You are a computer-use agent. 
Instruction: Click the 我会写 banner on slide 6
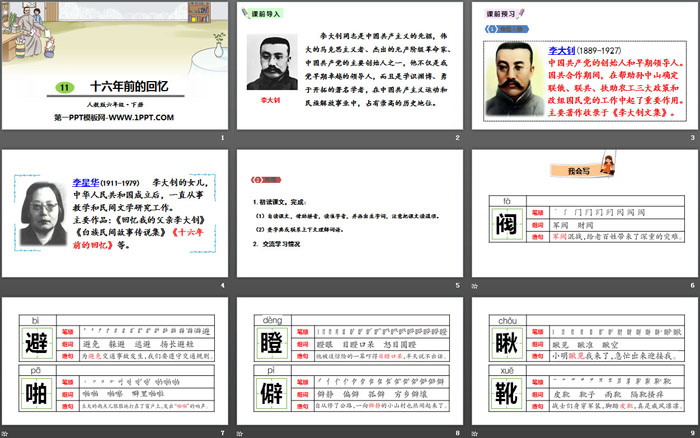point(583,172)
